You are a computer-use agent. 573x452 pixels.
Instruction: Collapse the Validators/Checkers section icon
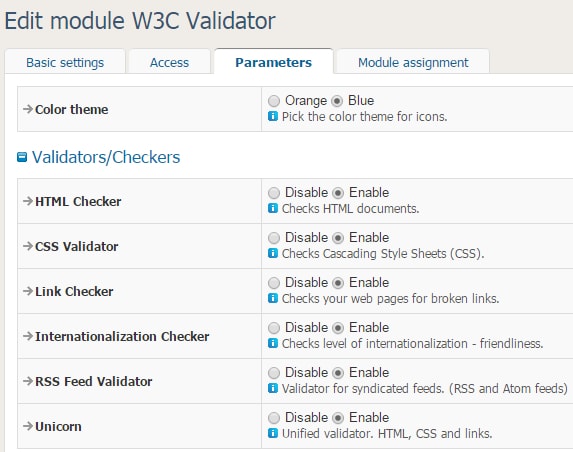click(22, 157)
